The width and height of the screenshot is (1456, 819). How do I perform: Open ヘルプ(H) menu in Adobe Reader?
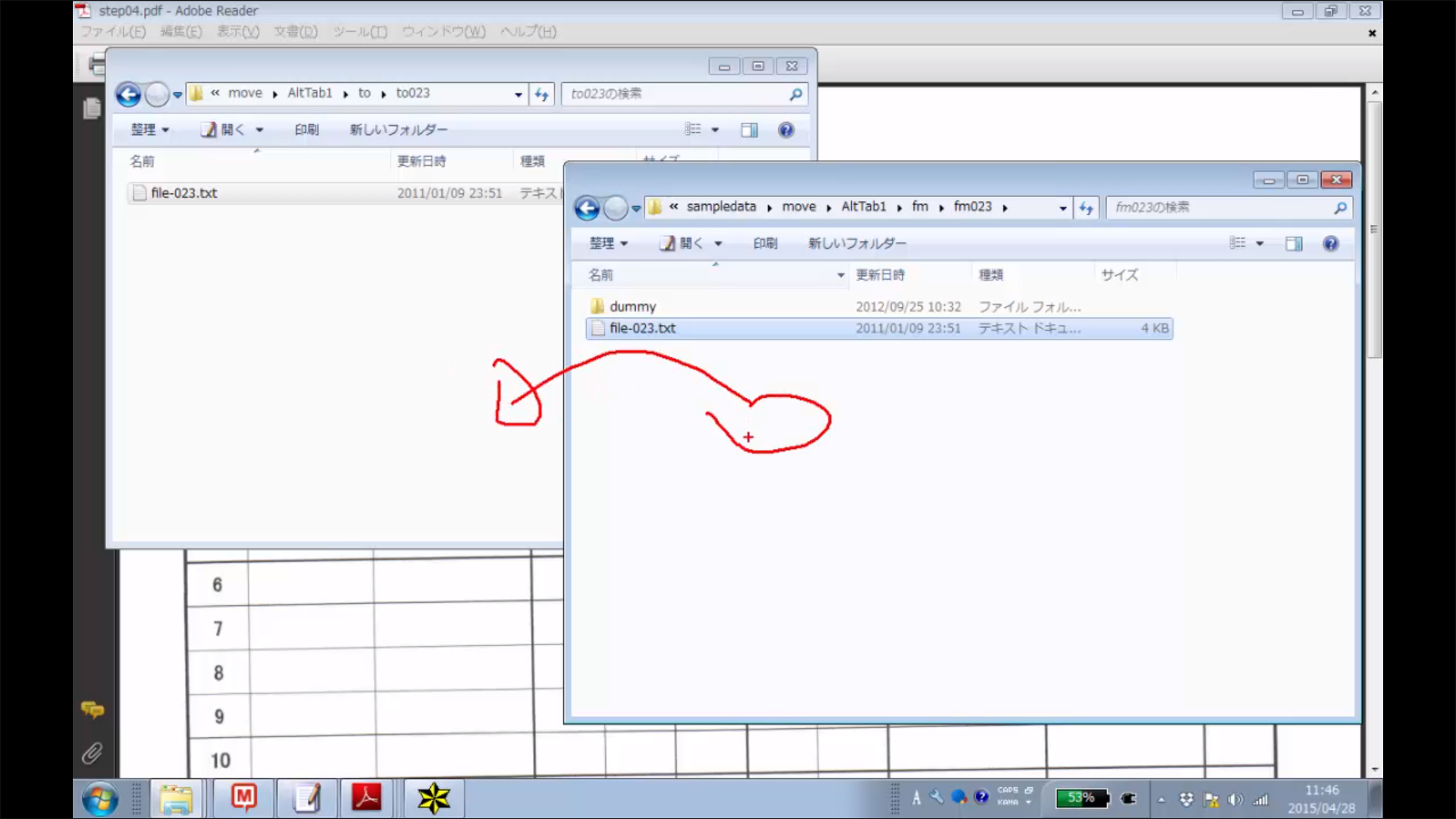point(528,32)
